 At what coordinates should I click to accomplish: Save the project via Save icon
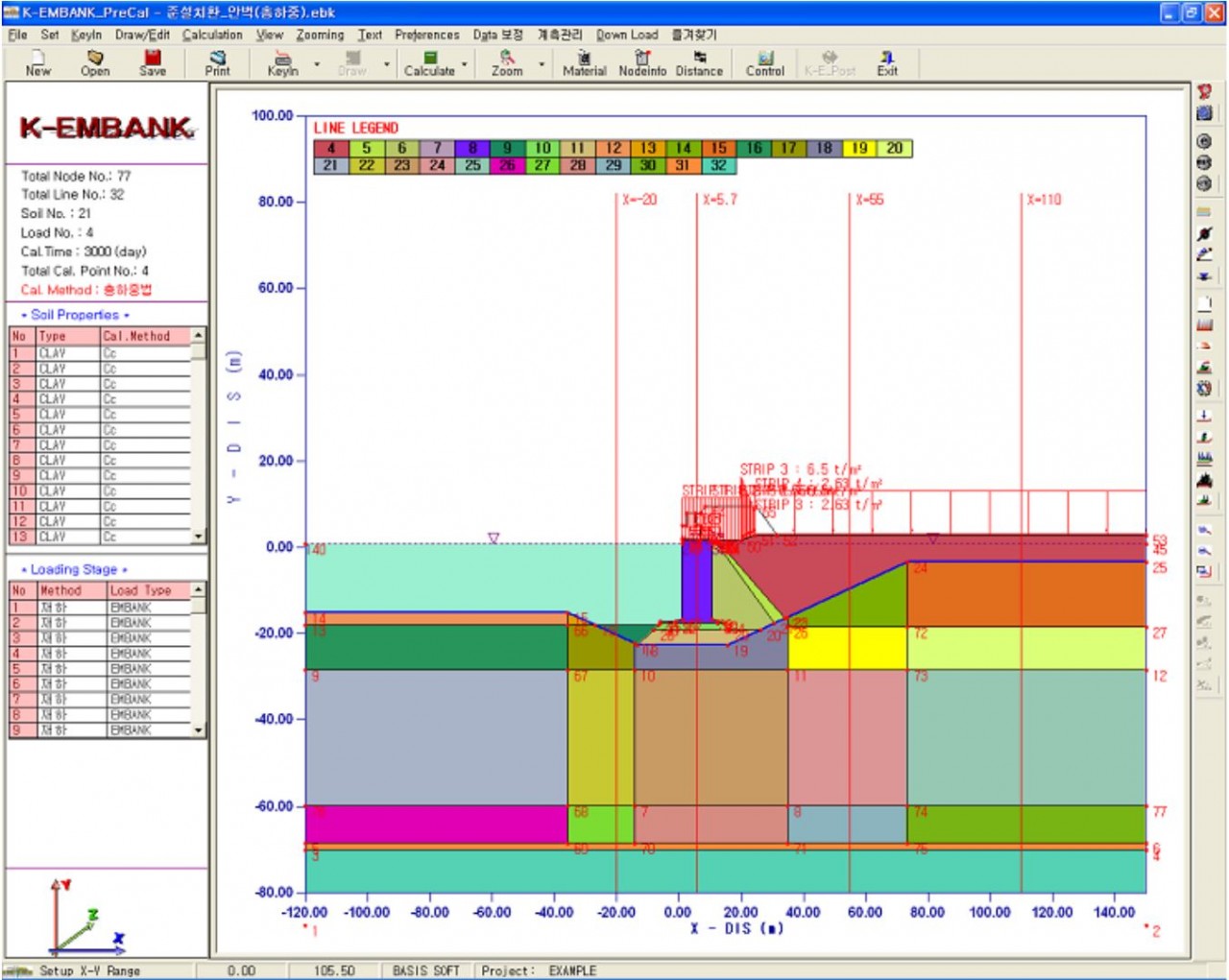pos(153,63)
